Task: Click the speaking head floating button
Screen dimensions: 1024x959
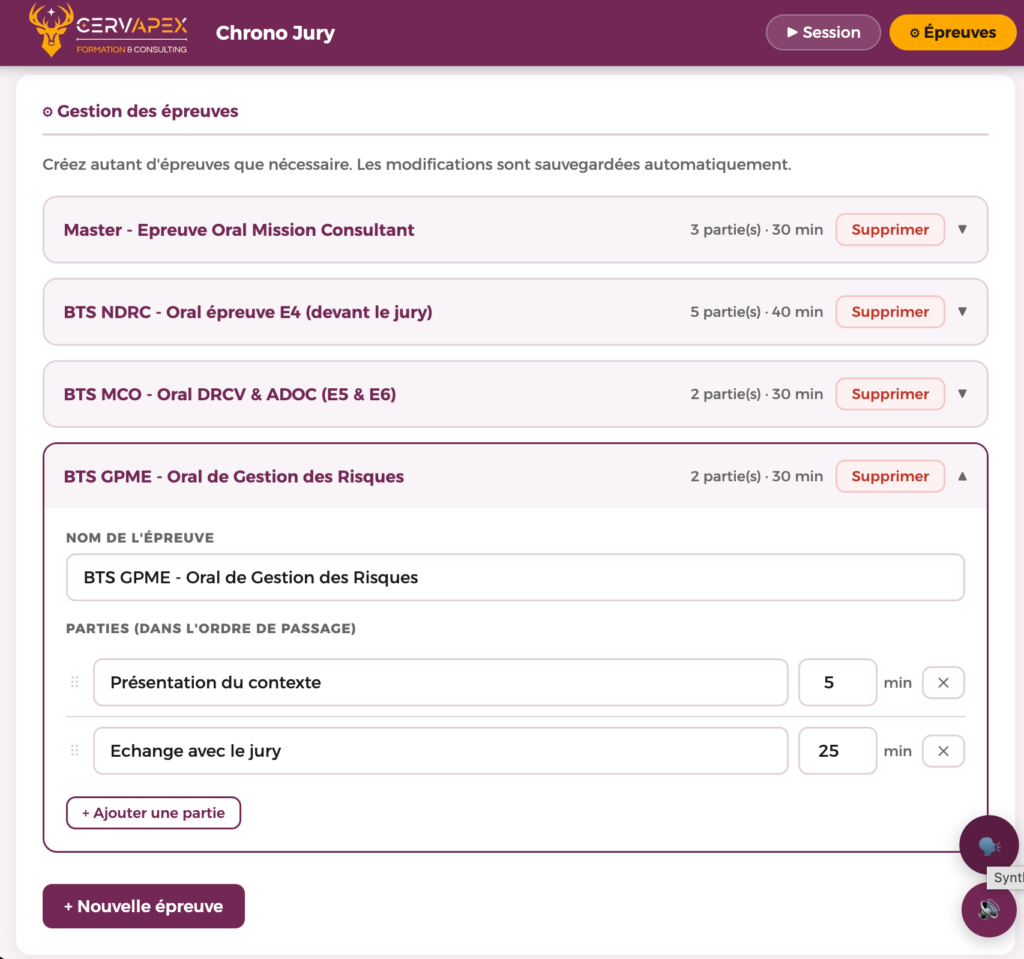Action: tap(988, 845)
